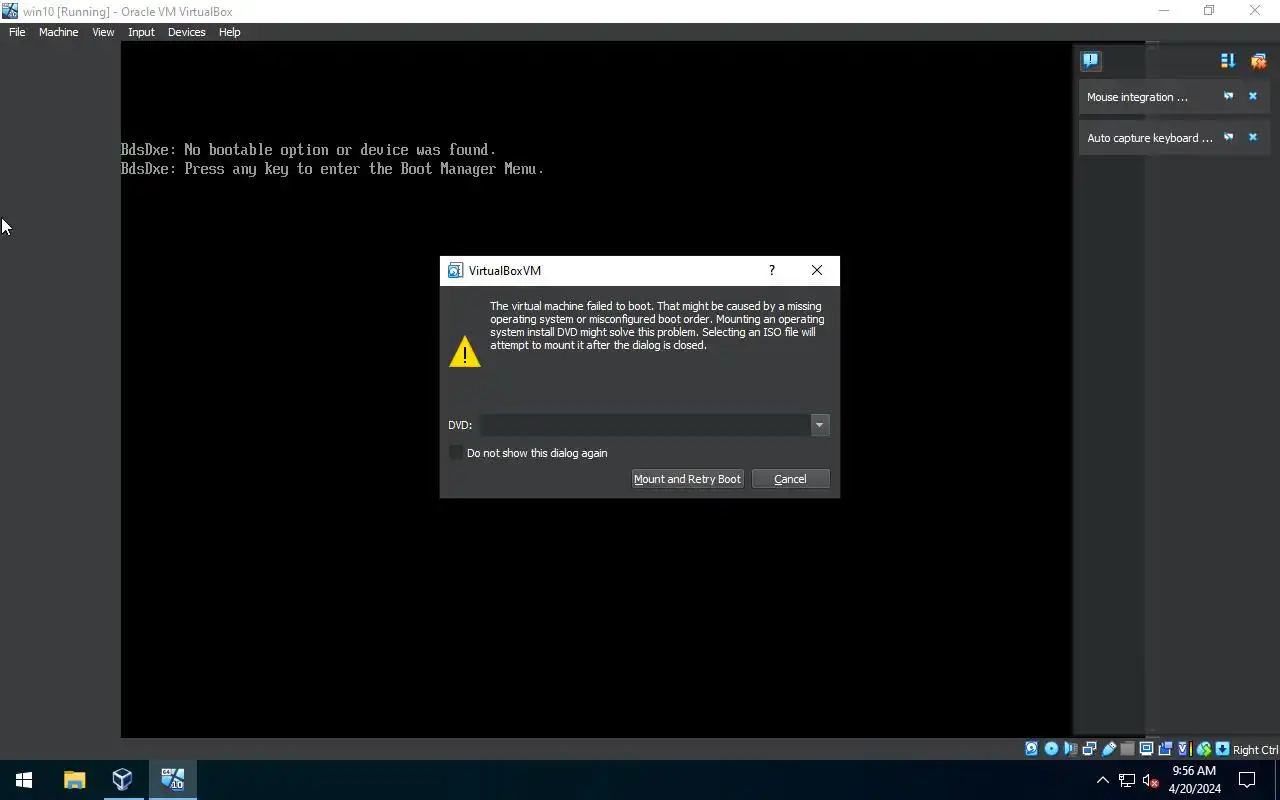The width and height of the screenshot is (1280, 800).
Task: Open the Devices menu
Action: pyautogui.click(x=186, y=32)
